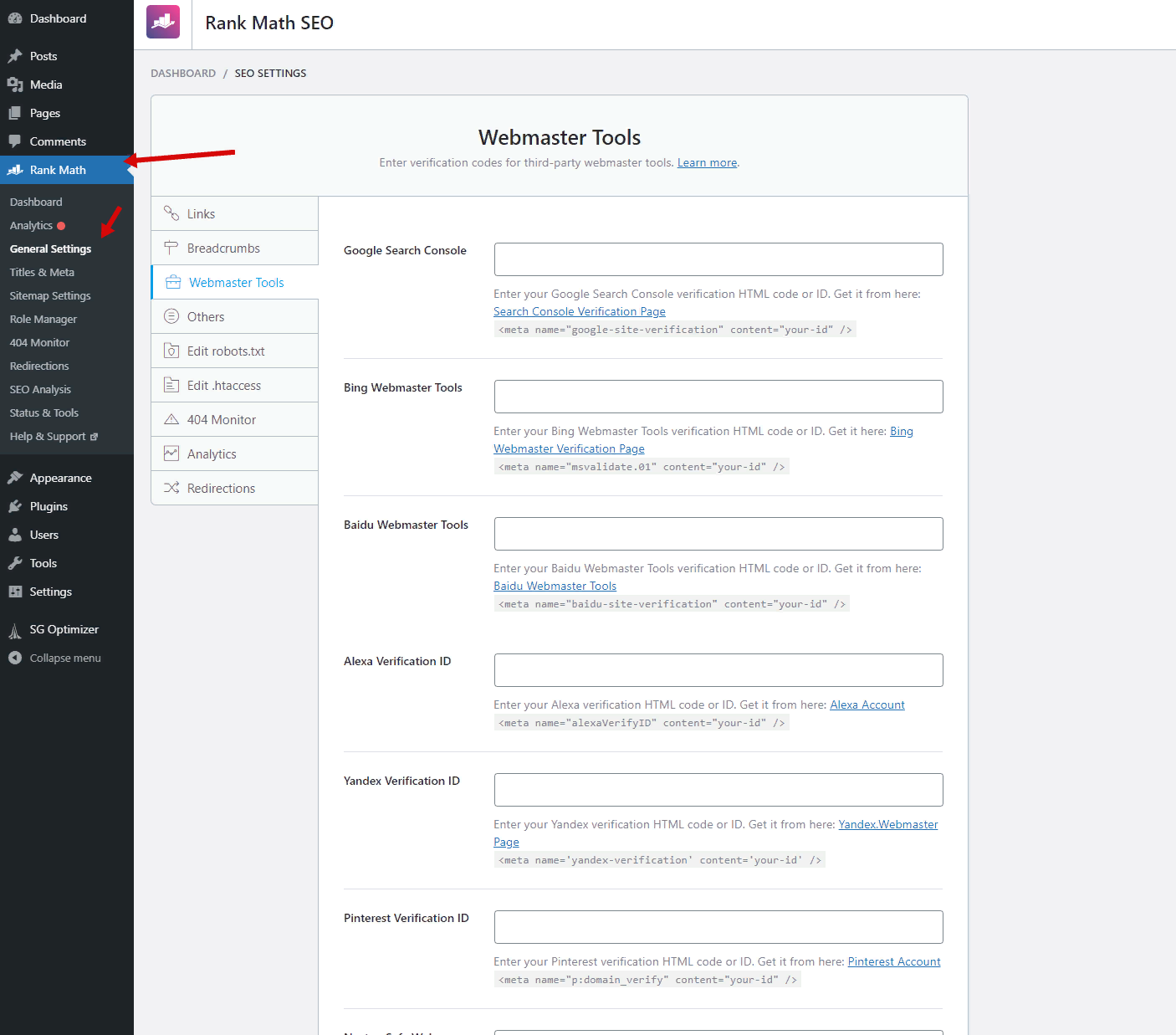Click the Learn more link
Viewport: 1176px width, 1035px height.
[x=707, y=162]
